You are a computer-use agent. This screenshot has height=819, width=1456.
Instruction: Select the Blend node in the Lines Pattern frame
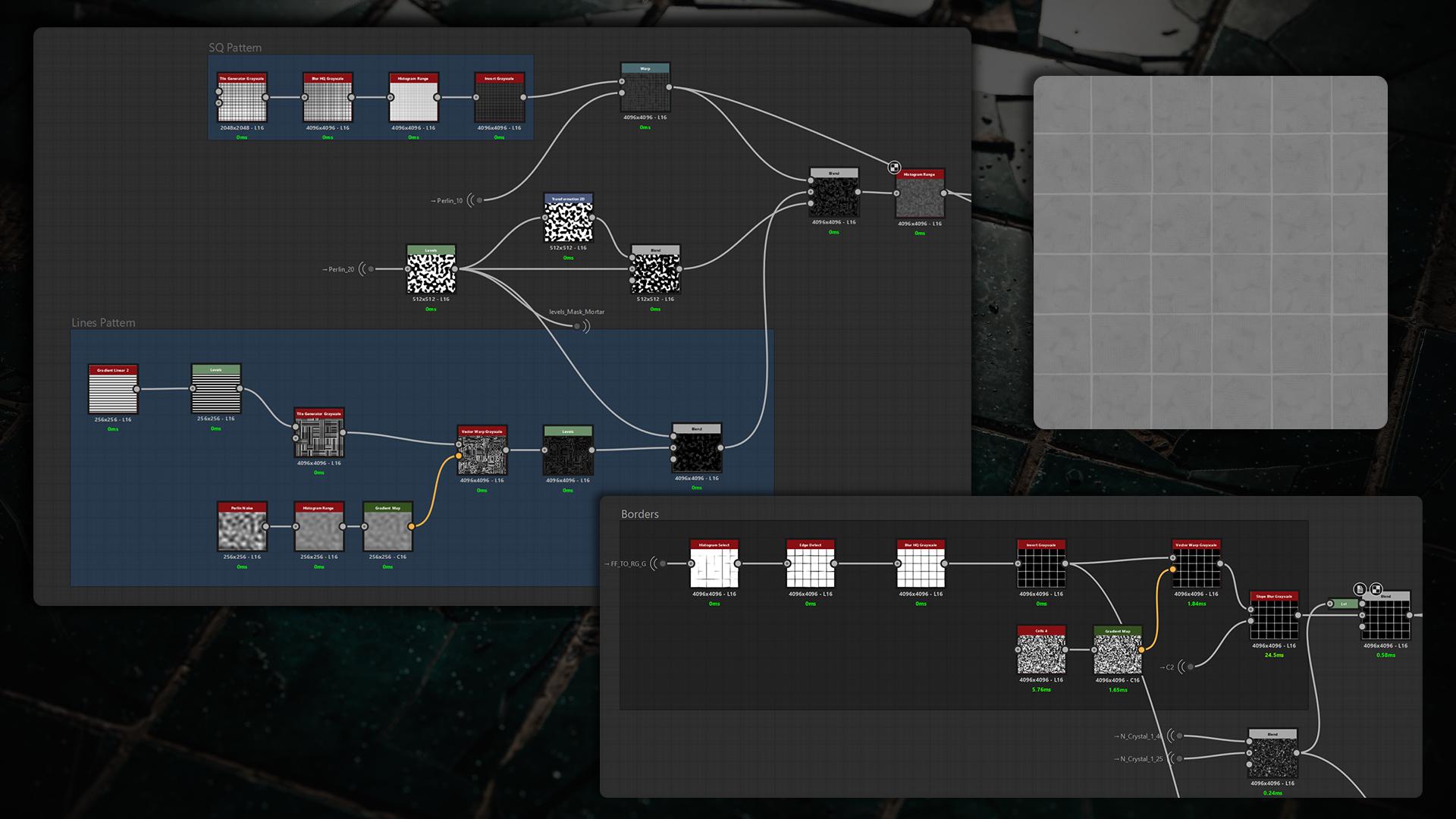click(x=696, y=448)
